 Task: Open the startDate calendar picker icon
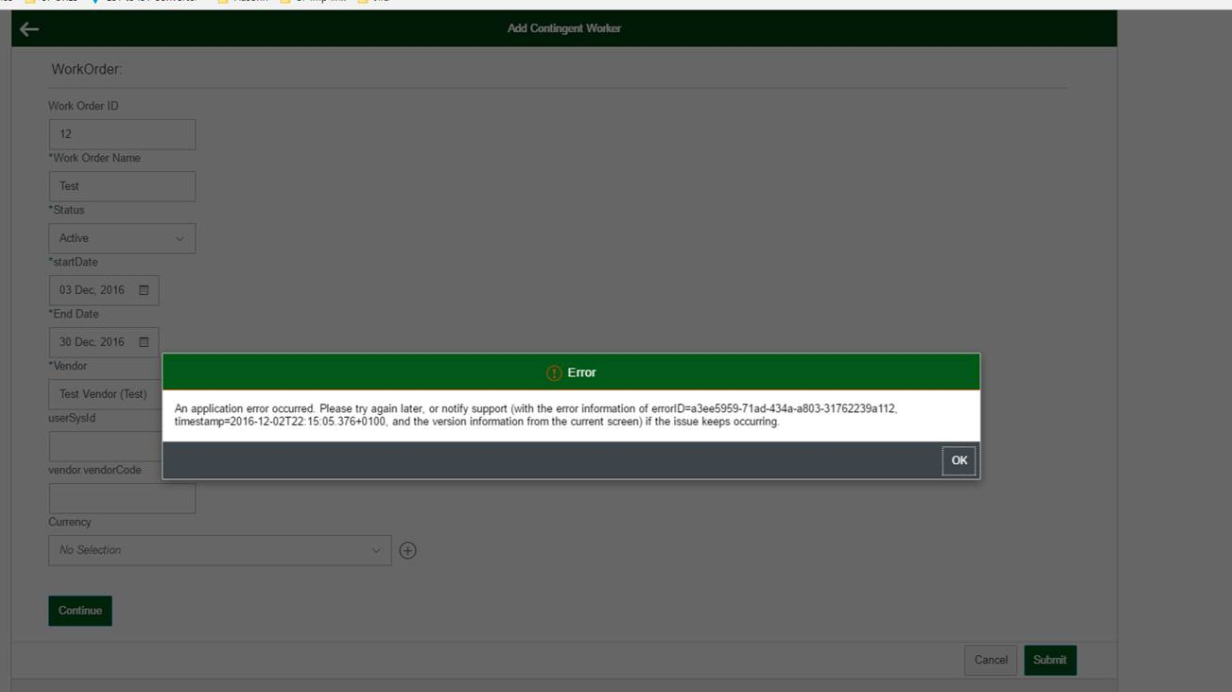[x=143, y=290]
